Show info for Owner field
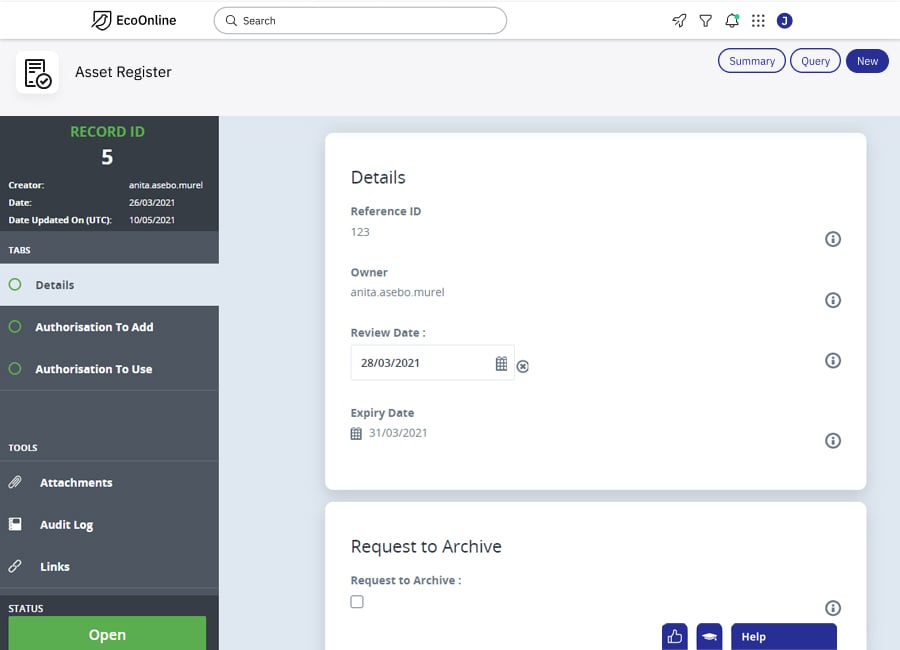The height and width of the screenshot is (650, 900). [x=832, y=300]
